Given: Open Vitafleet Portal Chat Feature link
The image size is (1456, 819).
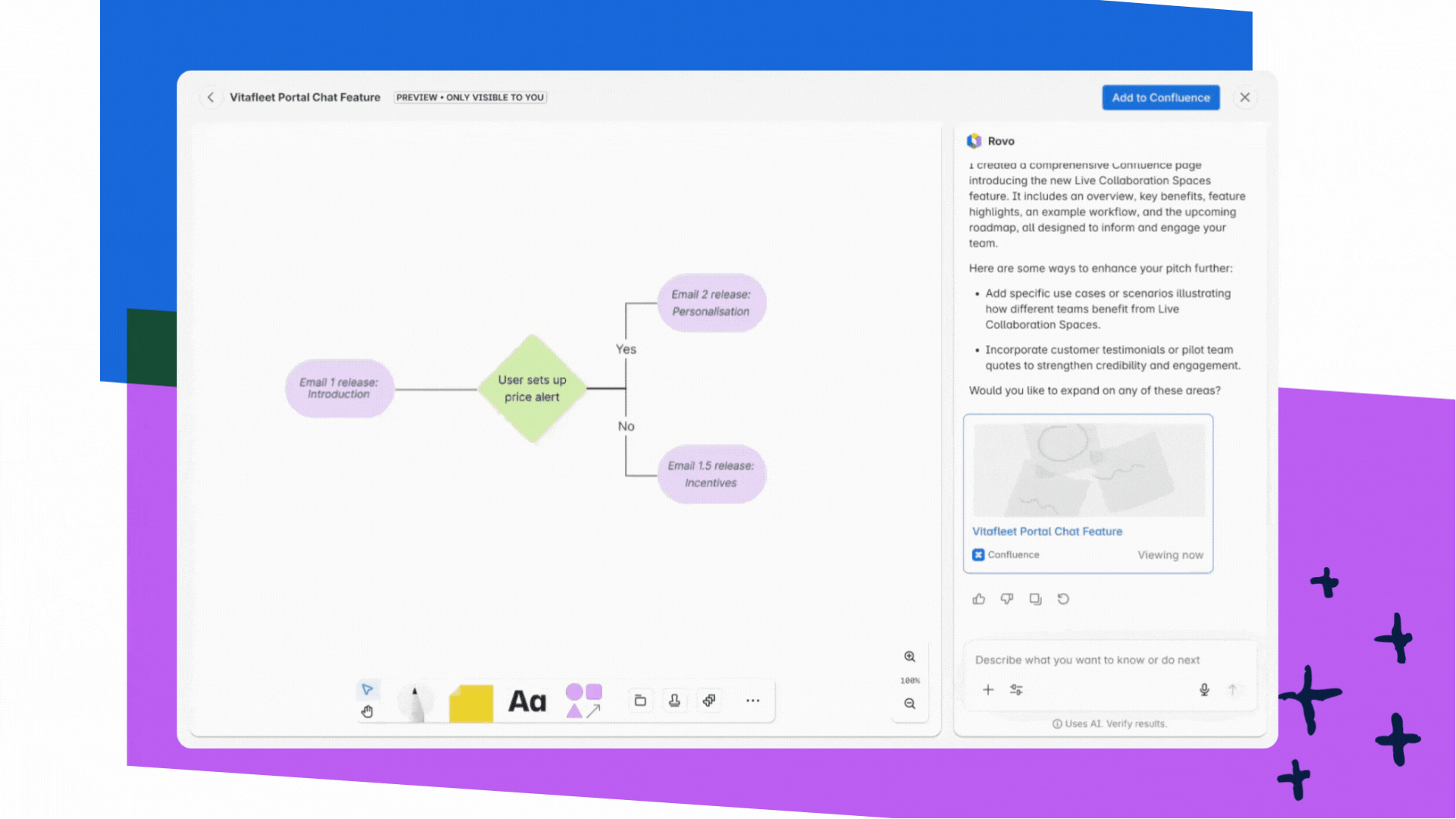Looking at the screenshot, I should point(1047,532).
